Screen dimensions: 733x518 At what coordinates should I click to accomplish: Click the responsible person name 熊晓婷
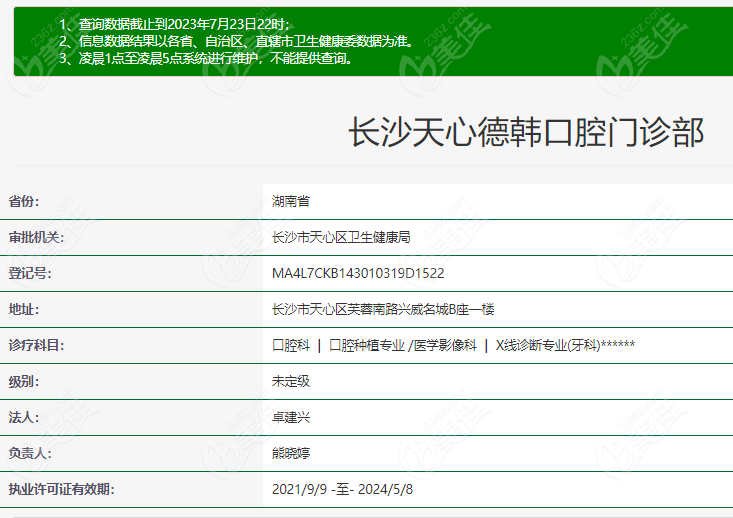[291, 453]
